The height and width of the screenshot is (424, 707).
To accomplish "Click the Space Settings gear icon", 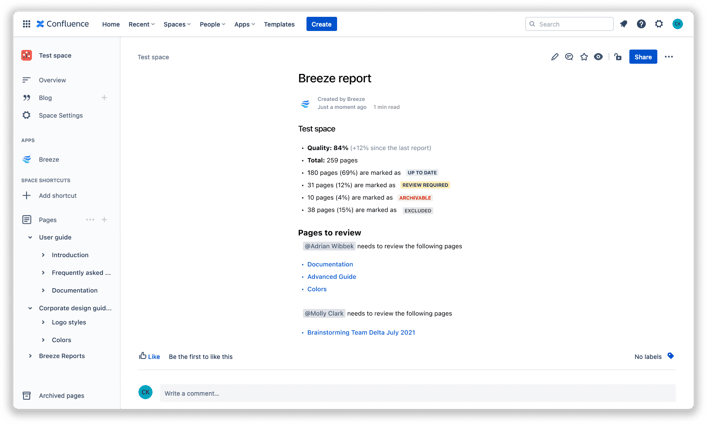I will 27,115.
